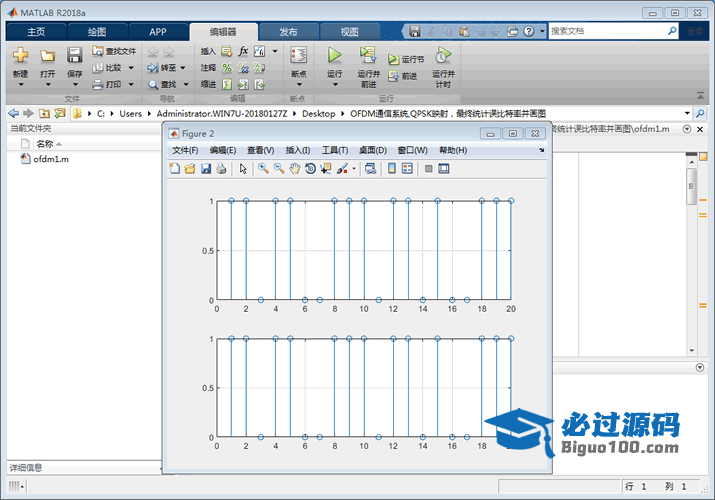This screenshot has width=715, height=500.
Task: Toggle the Zoom Out tool
Action: (279, 169)
